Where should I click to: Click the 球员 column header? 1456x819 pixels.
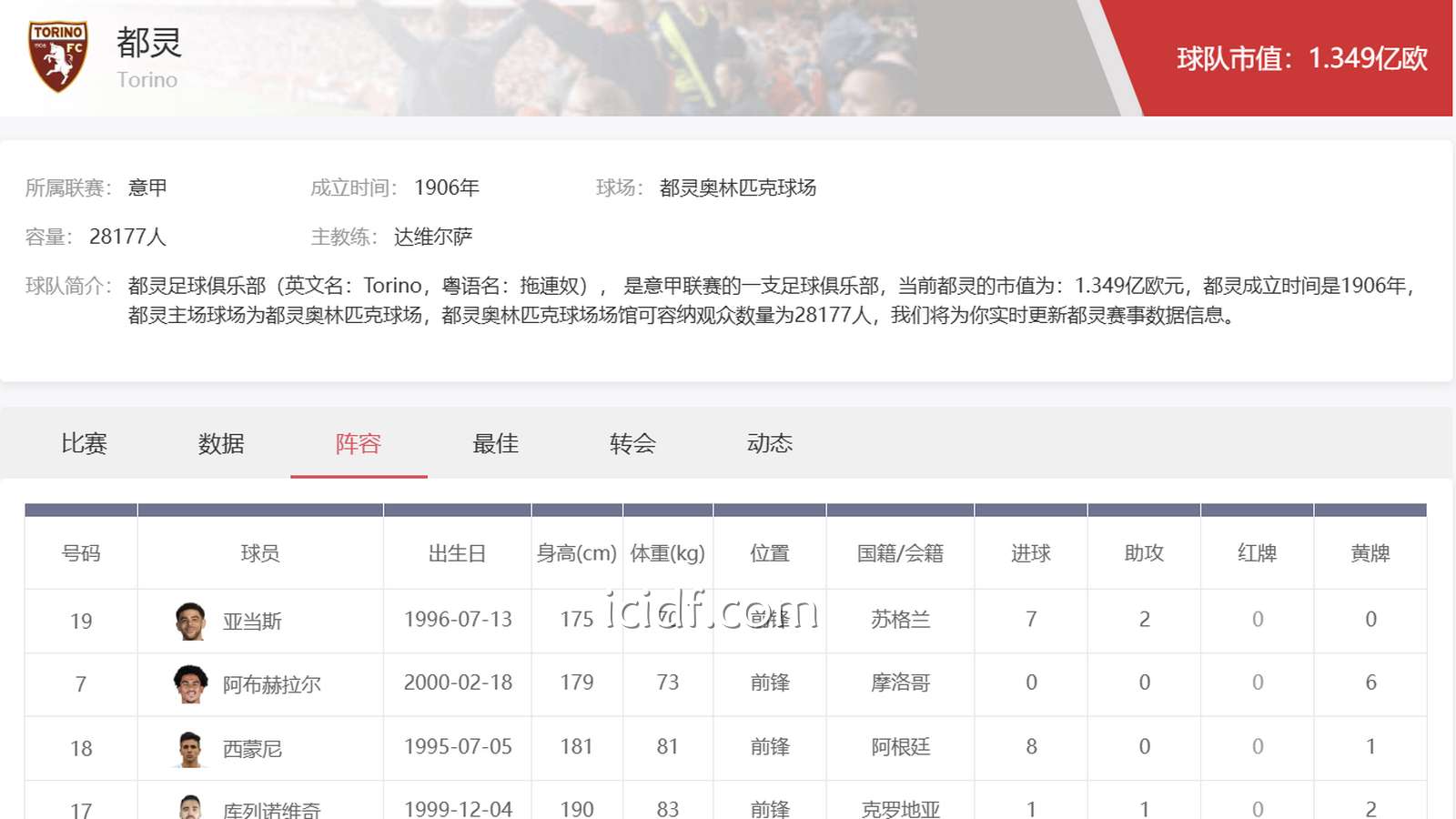260,553
